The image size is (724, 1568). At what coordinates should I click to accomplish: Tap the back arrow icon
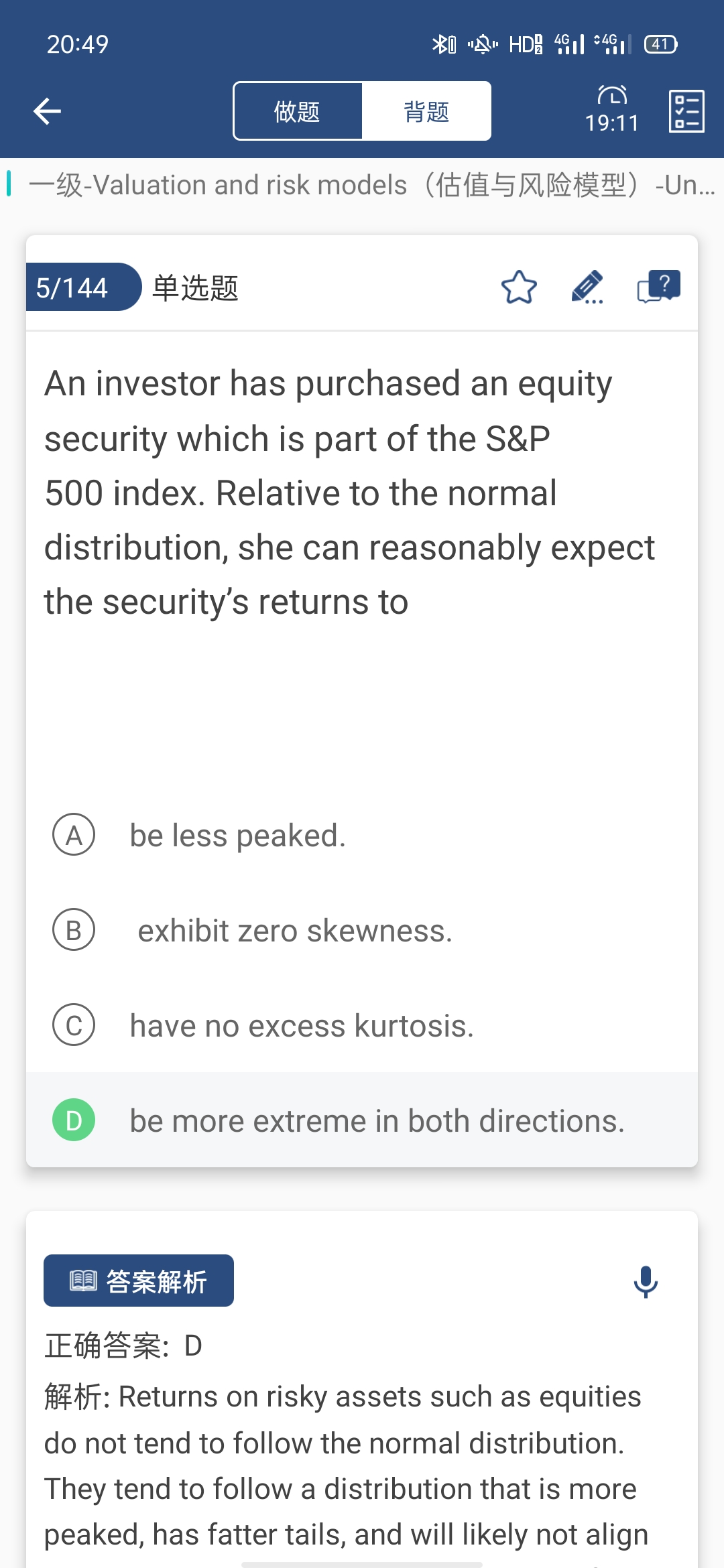pyautogui.click(x=47, y=111)
